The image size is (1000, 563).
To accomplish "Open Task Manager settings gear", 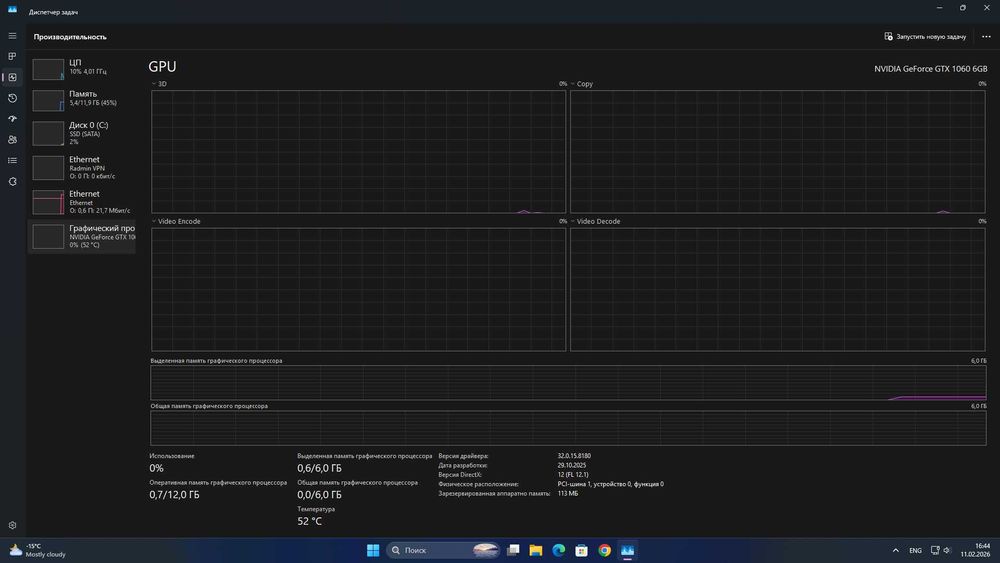I will [x=12, y=525].
